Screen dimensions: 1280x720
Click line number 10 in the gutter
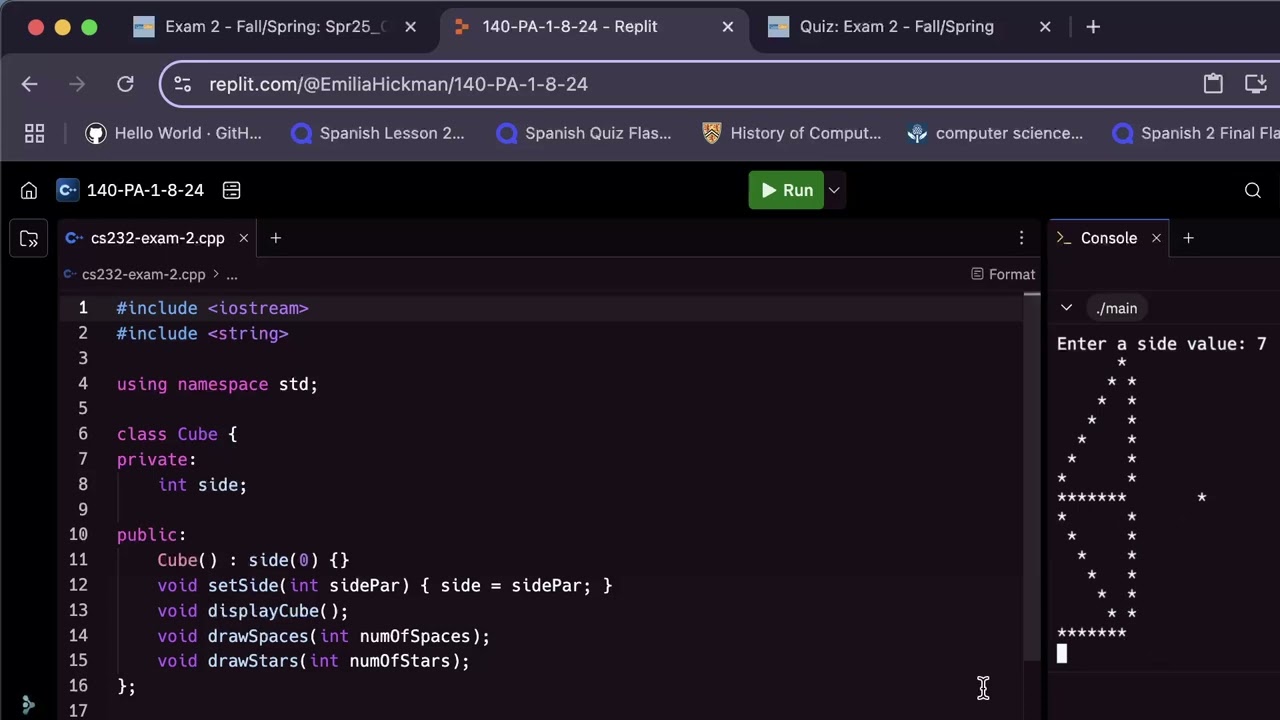(x=78, y=535)
